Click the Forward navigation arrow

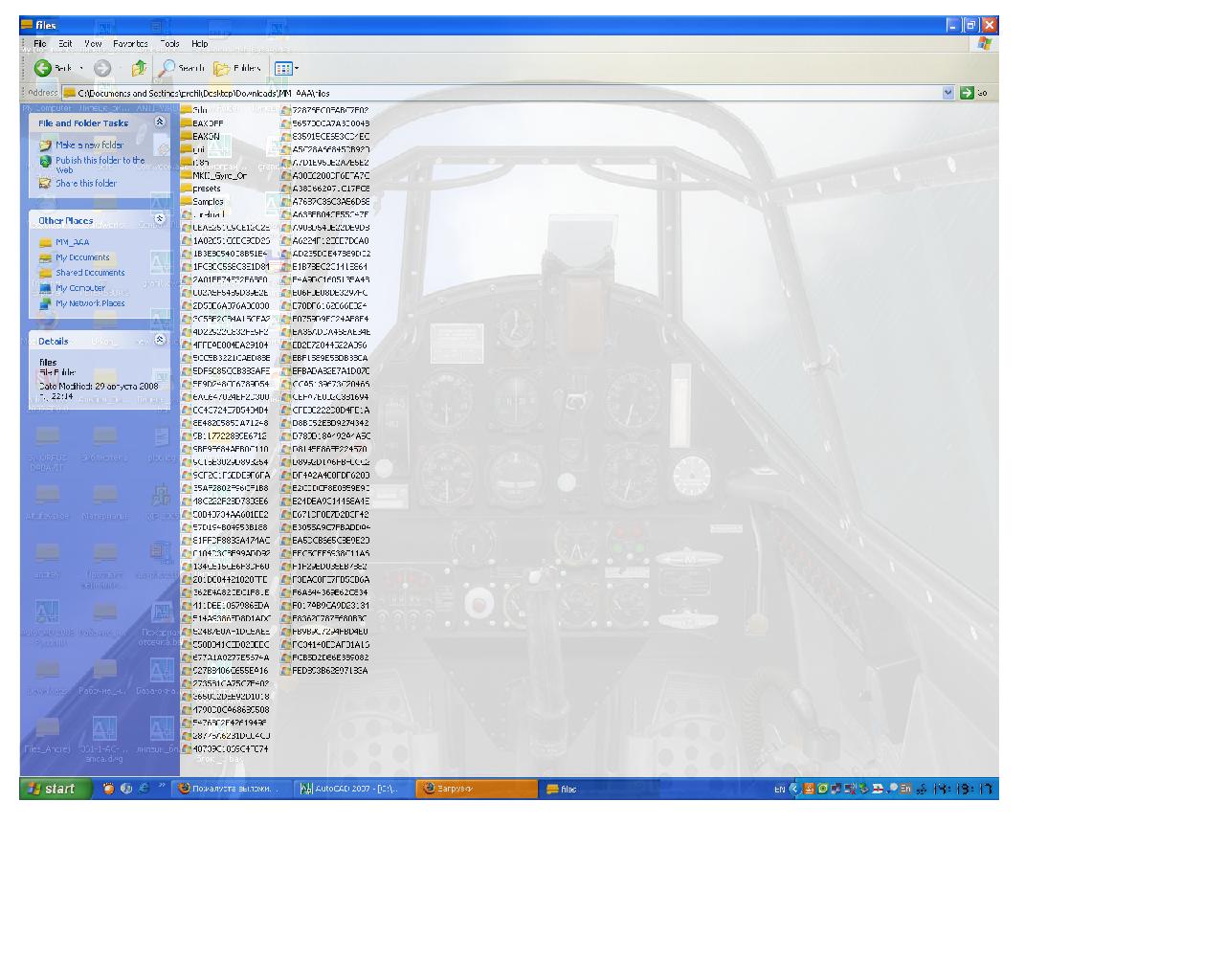tap(102, 68)
